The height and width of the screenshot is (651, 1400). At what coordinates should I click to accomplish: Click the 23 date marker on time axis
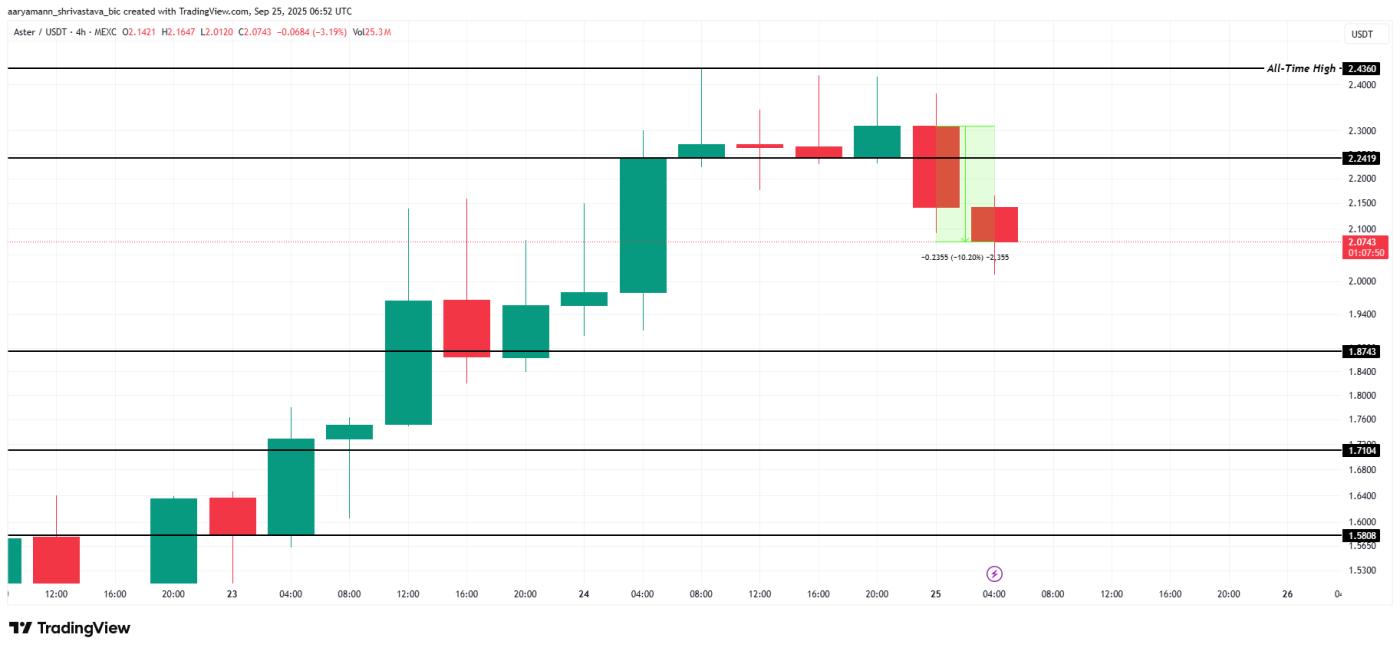click(x=232, y=594)
